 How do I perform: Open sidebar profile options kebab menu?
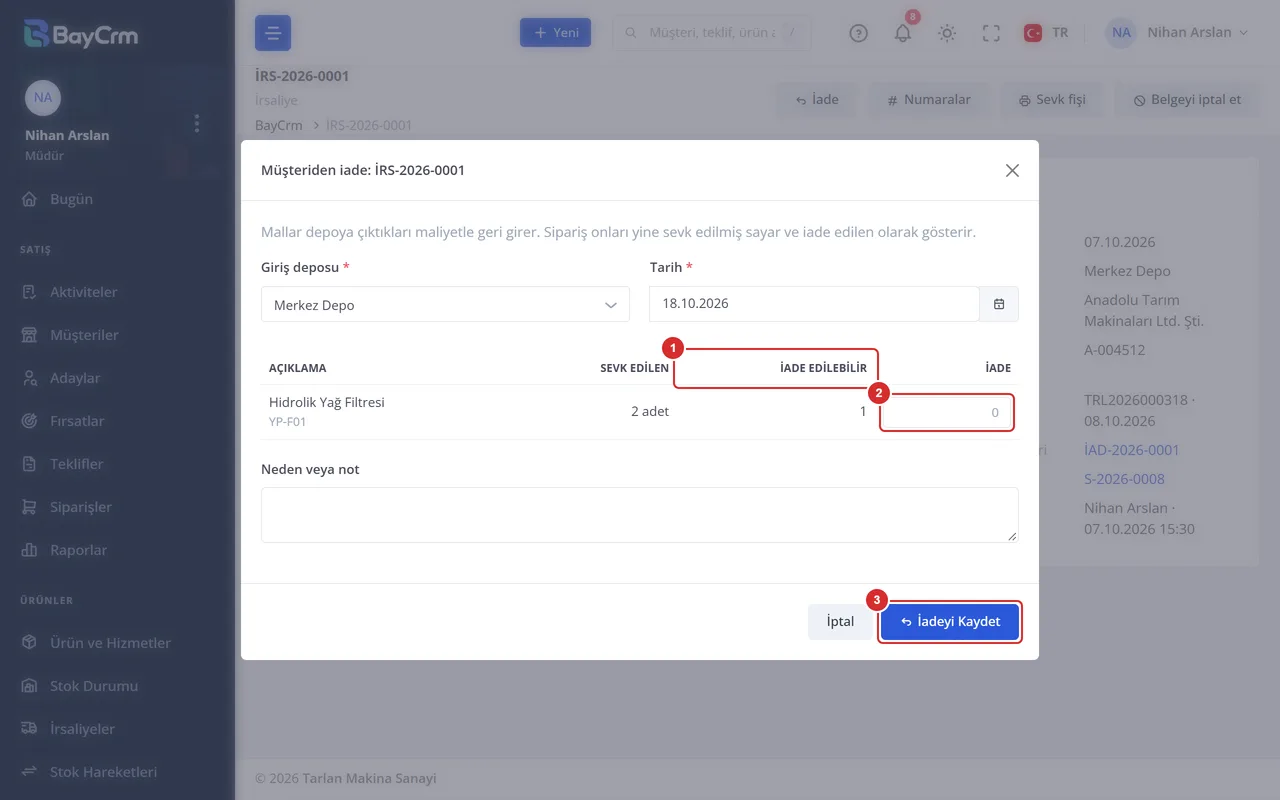(197, 123)
